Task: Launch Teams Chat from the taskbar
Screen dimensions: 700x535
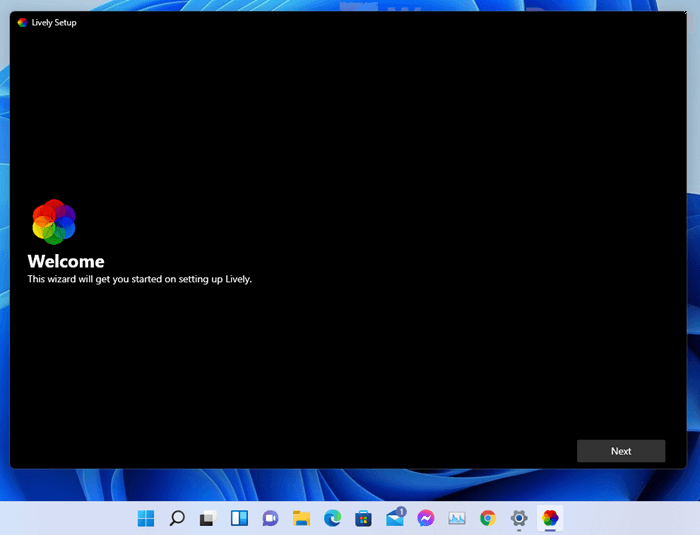Action: tap(271, 518)
